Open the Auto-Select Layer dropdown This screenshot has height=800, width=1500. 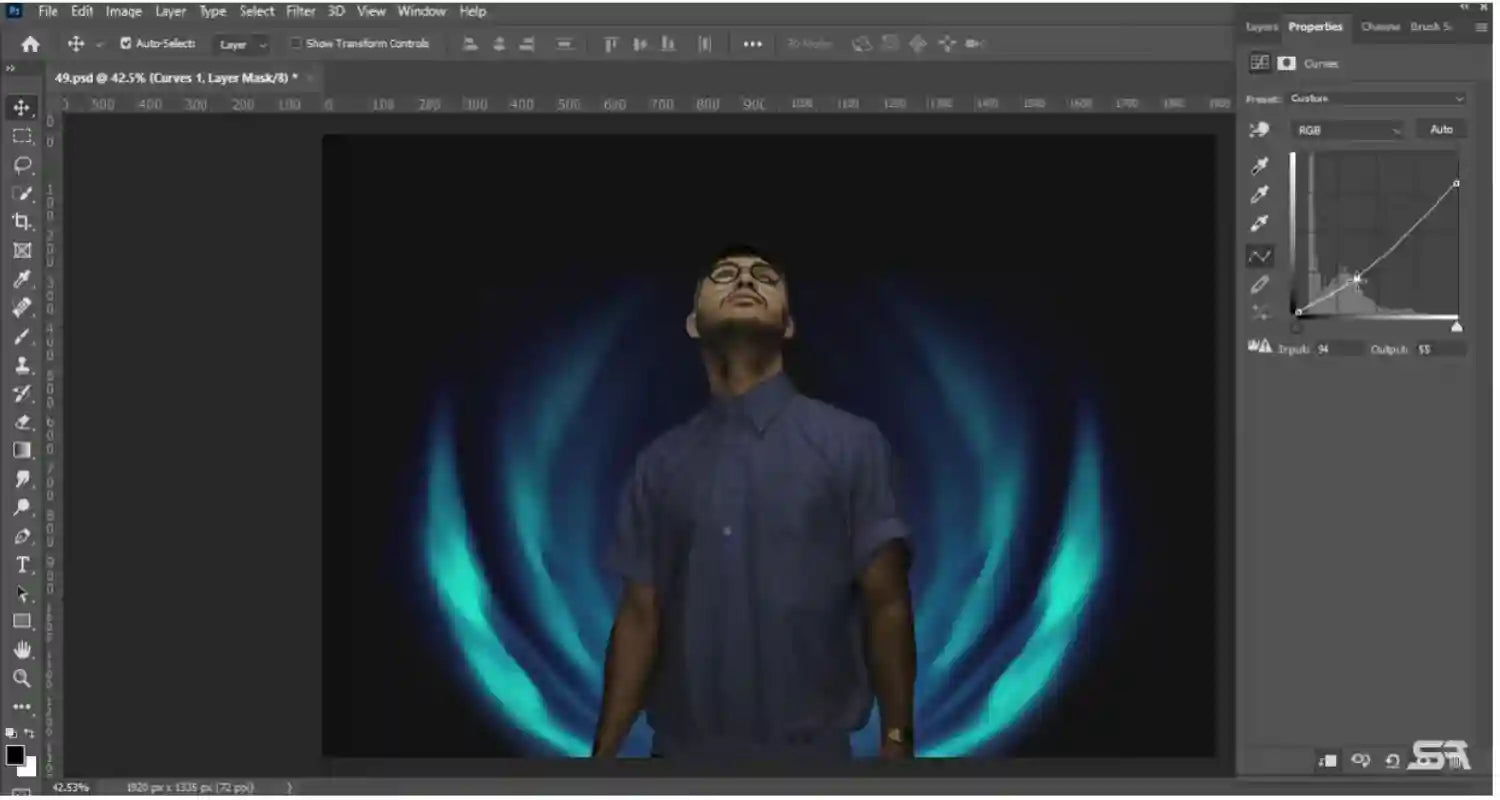pos(244,45)
